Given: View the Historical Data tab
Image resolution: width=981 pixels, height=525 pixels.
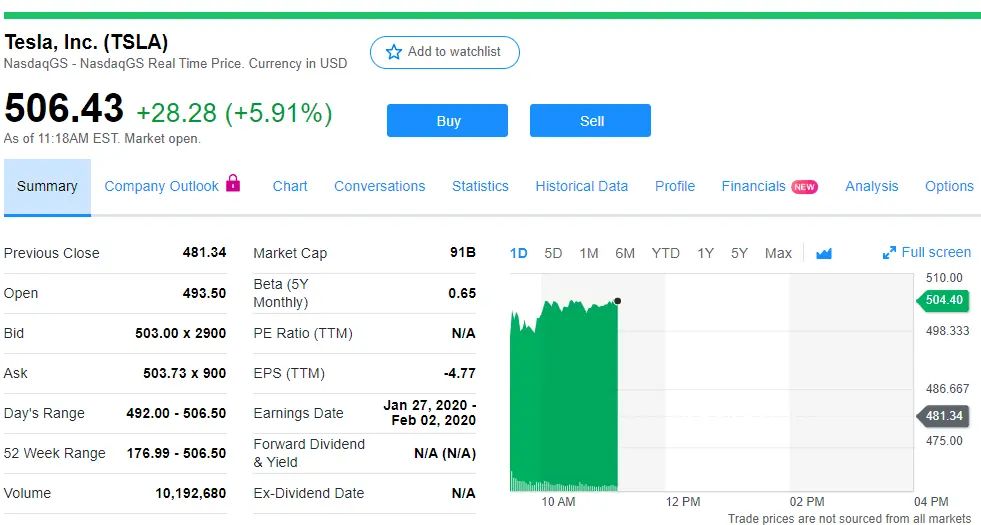Looking at the screenshot, I should tap(581, 187).
